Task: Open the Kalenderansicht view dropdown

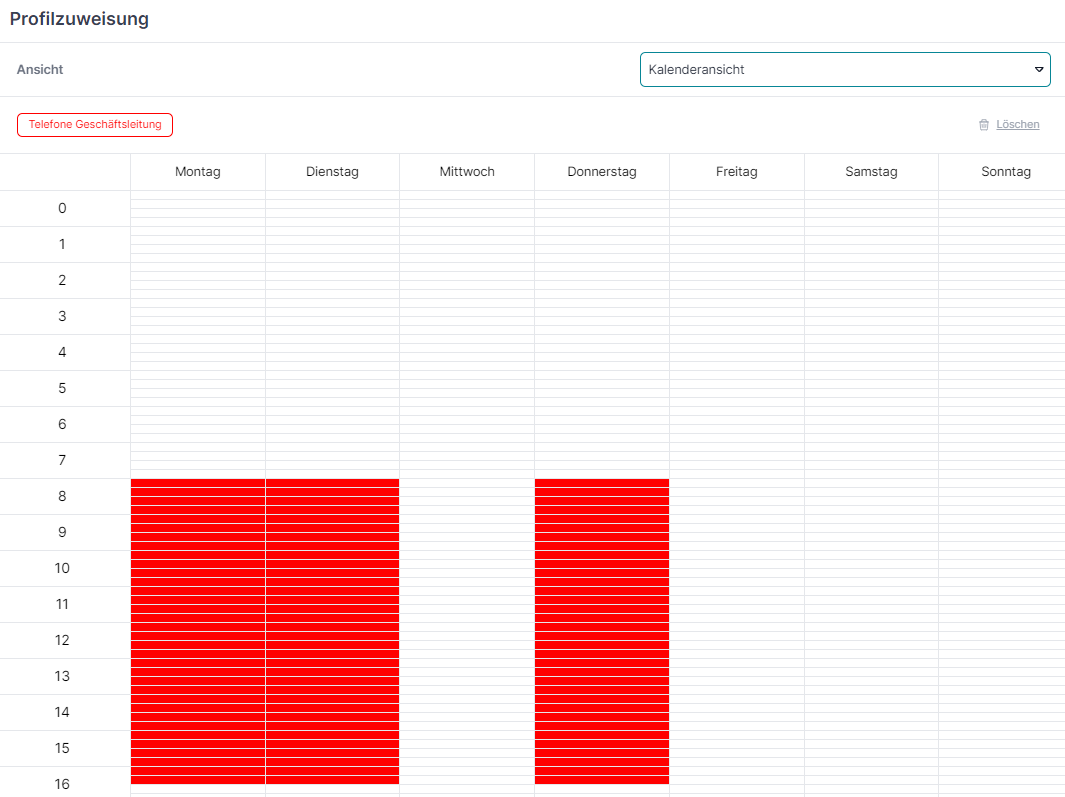Action: coord(844,70)
